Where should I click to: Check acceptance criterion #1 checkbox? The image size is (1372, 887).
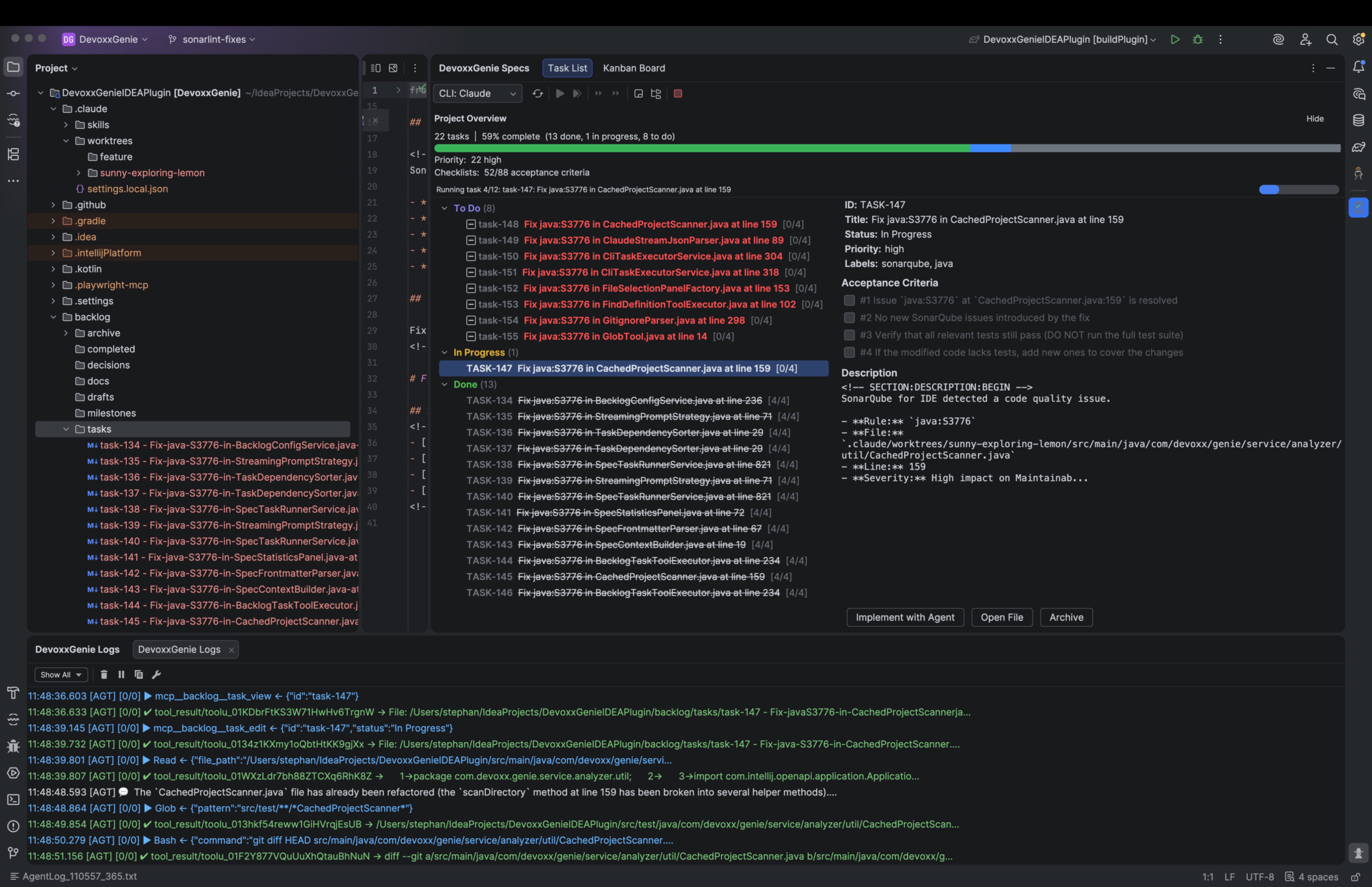849,300
